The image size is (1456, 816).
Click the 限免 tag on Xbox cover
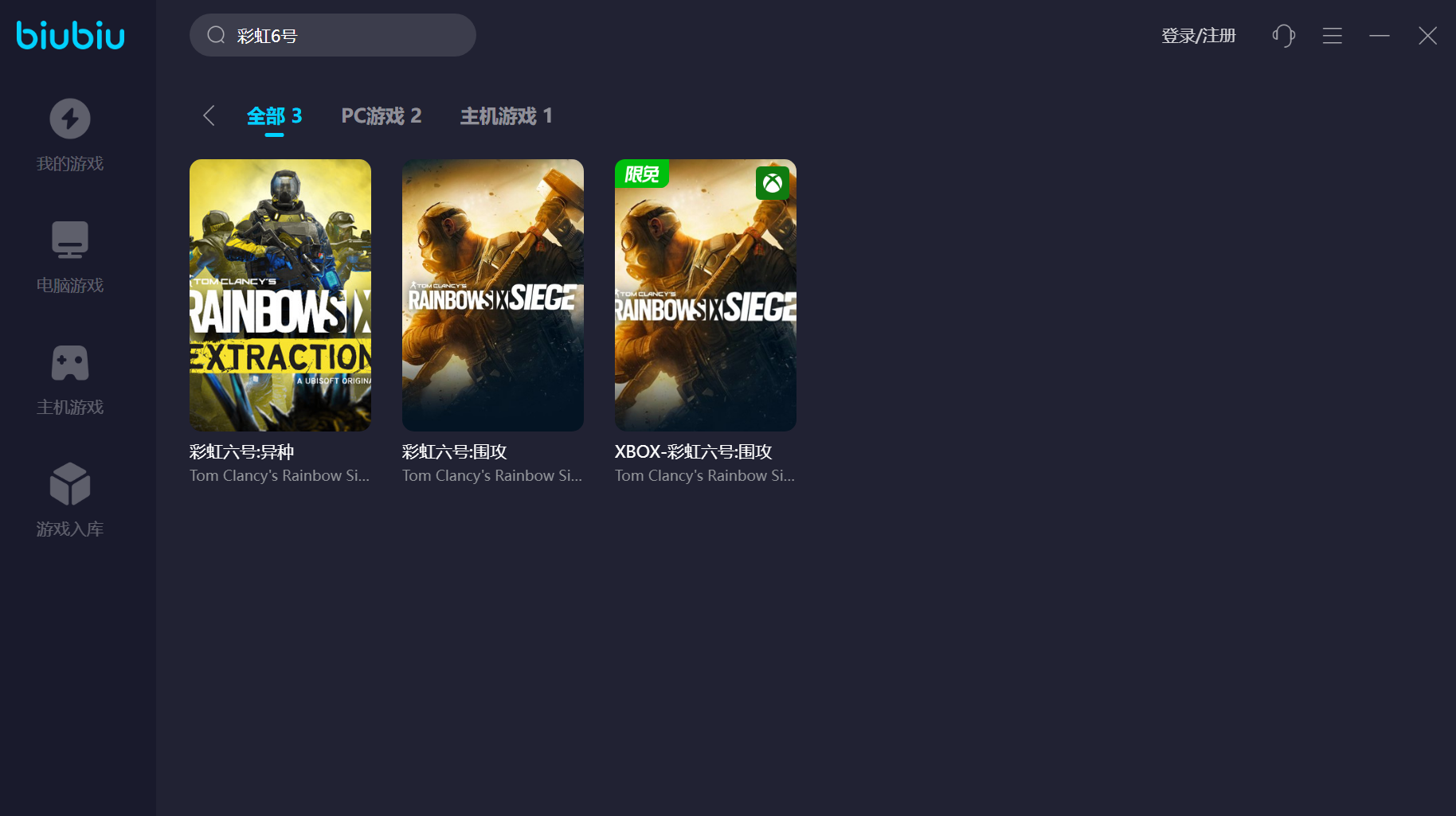[x=641, y=174]
